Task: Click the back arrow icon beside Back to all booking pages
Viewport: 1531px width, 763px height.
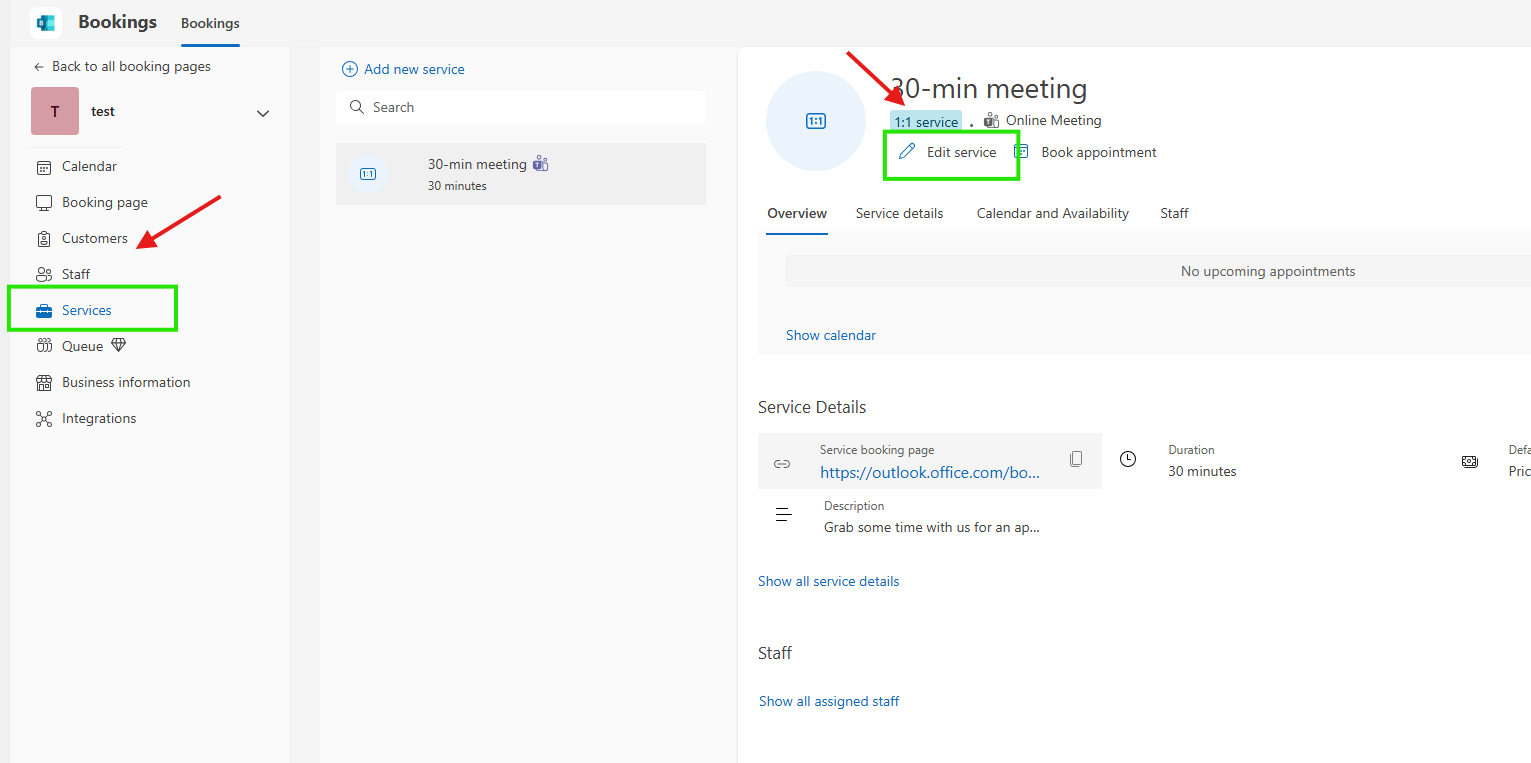Action: coord(39,67)
